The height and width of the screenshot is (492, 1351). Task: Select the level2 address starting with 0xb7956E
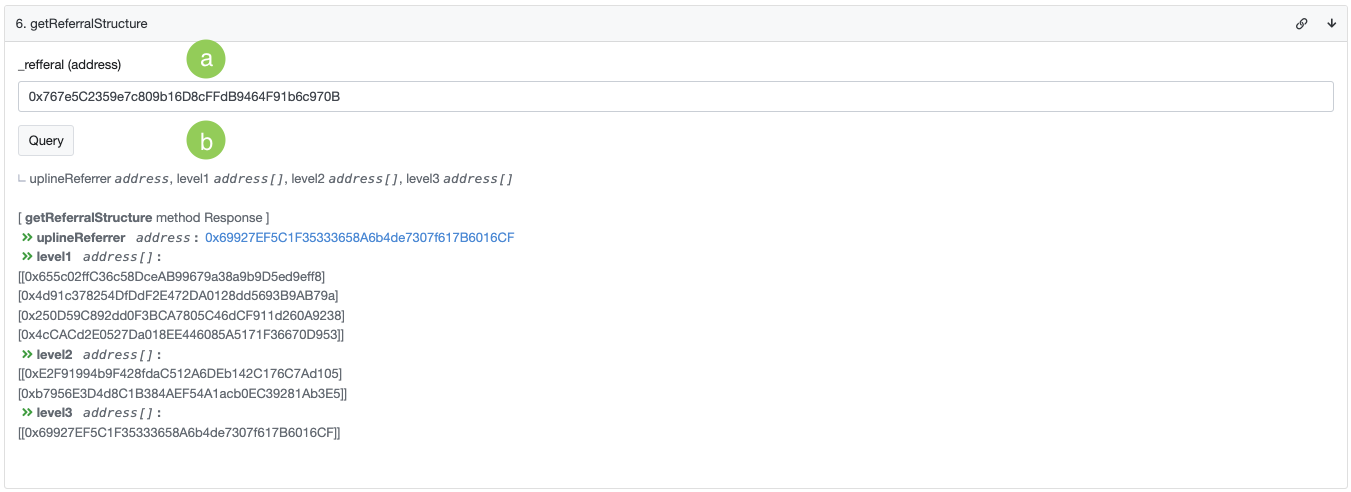[x=181, y=394]
